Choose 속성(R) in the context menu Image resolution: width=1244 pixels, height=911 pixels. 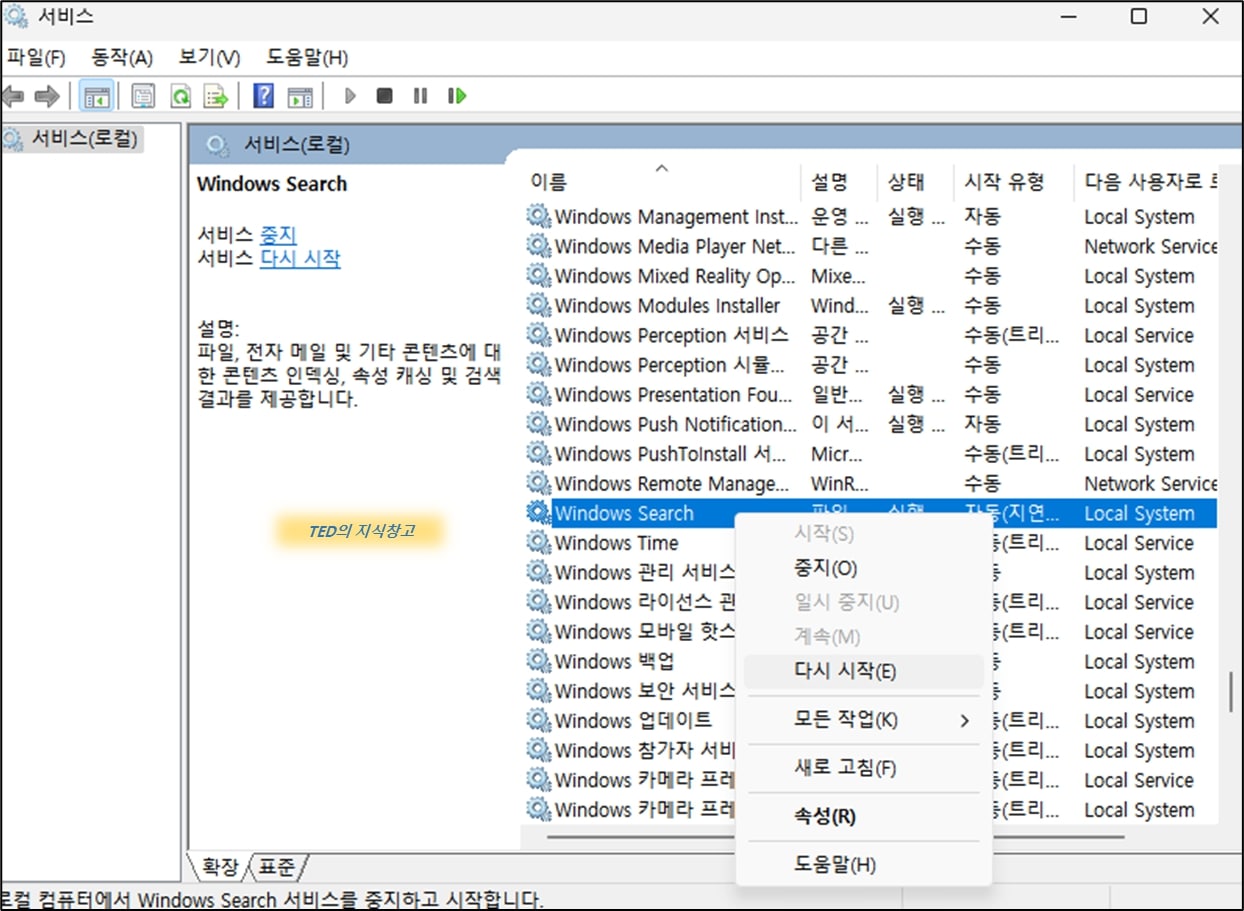(864, 816)
